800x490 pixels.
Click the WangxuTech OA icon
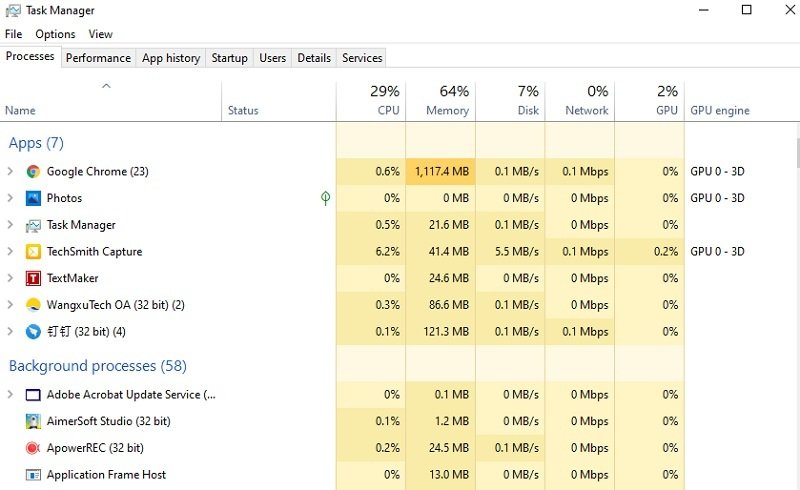click(x=33, y=305)
